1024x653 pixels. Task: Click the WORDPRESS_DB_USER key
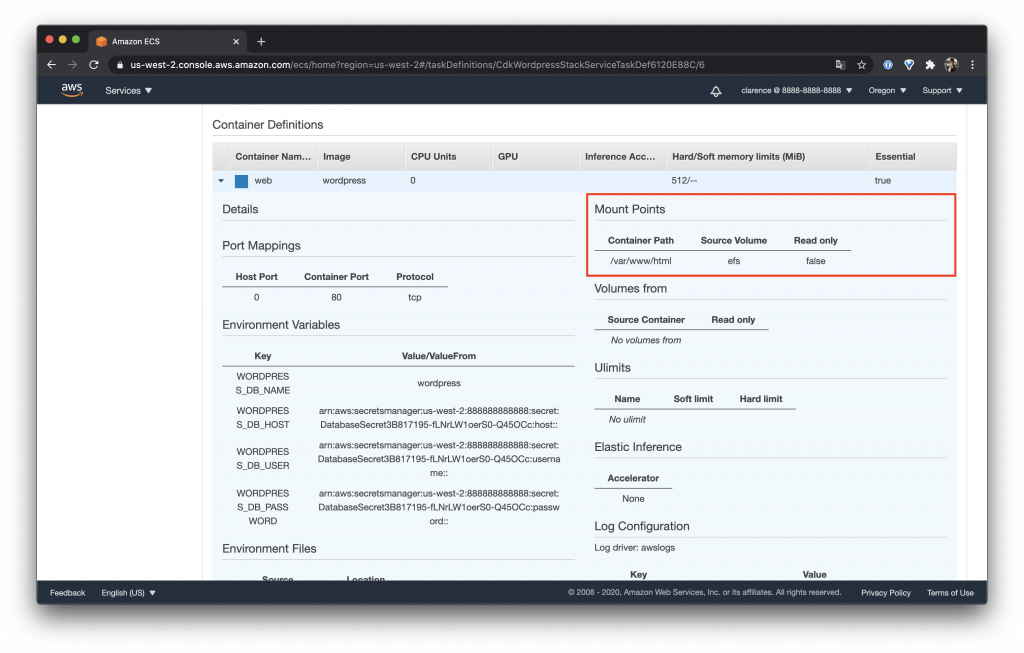[x=263, y=458]
